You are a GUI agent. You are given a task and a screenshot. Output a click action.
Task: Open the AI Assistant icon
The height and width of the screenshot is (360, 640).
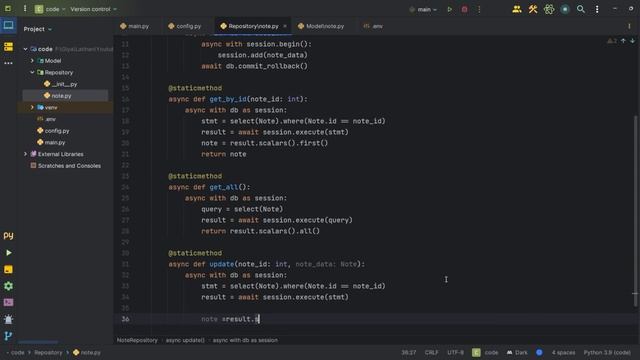click(x=549, y=9)
